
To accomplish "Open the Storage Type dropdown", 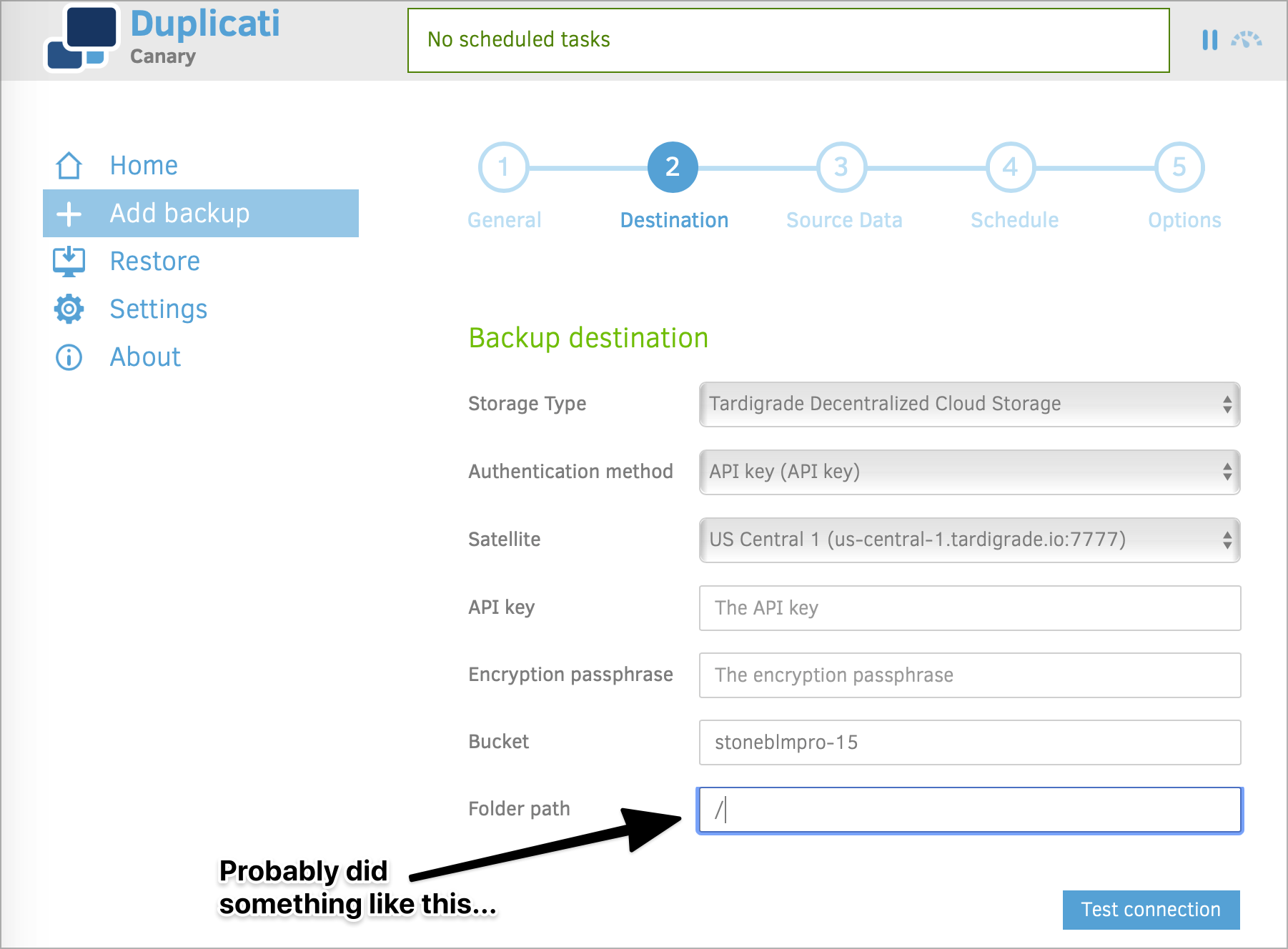I will (x=969, y=404).
